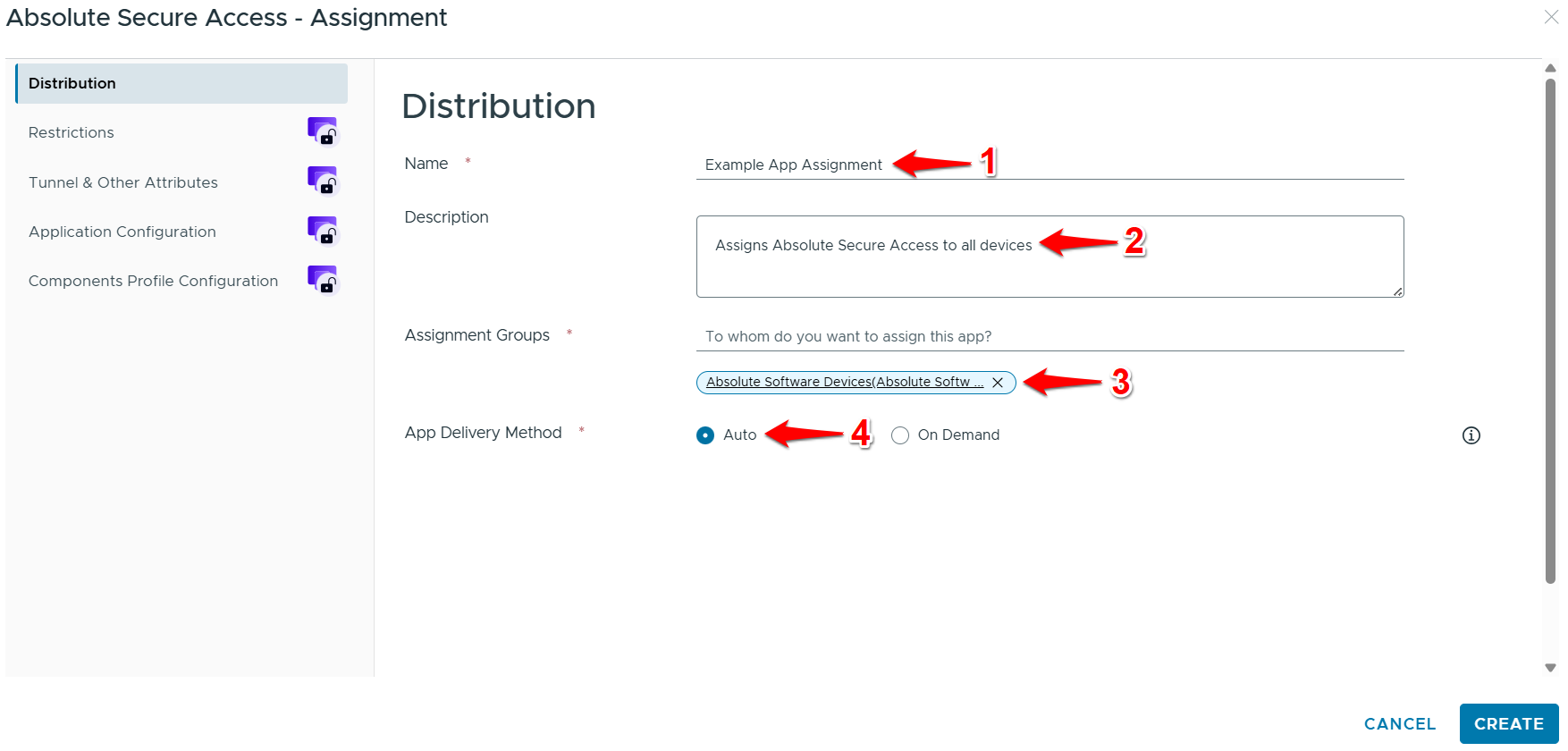Click the "Description" field label

[447, 217]
